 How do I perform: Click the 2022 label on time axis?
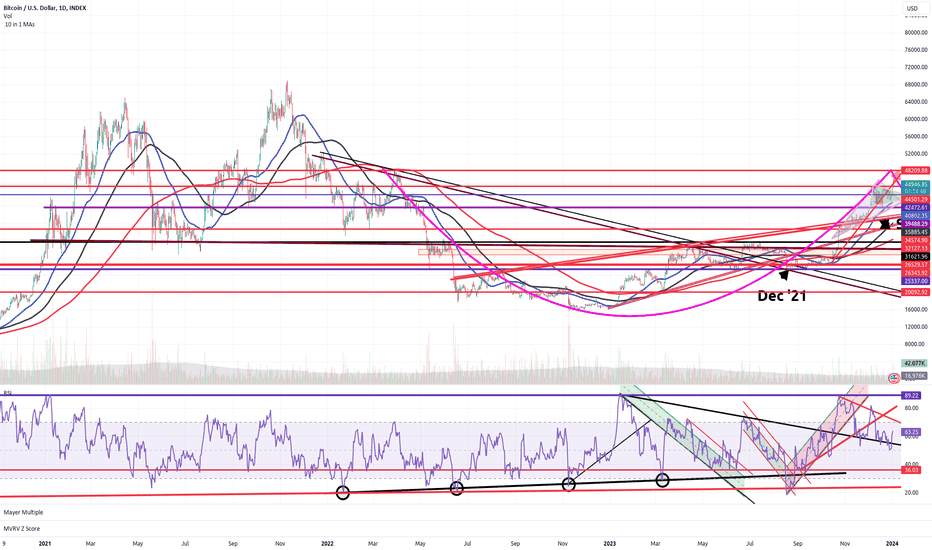click(327, 543)
